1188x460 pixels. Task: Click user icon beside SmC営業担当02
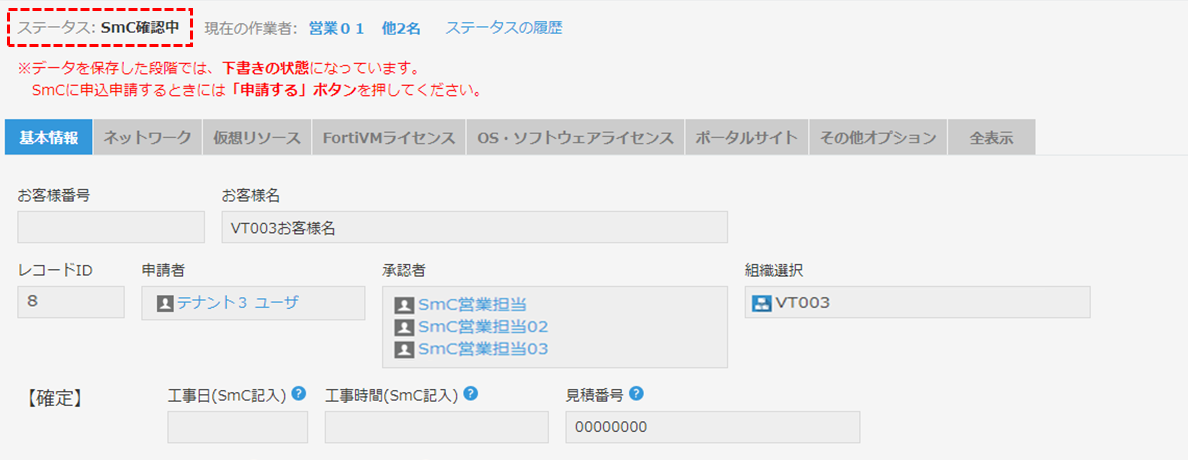pos(405,327)
